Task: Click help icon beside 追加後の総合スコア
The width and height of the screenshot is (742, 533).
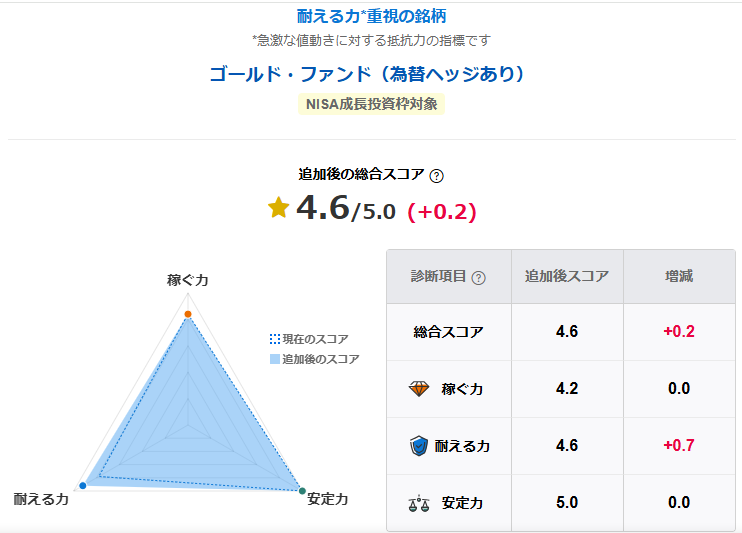Action: pyautogui.click(x=436, y=176)
